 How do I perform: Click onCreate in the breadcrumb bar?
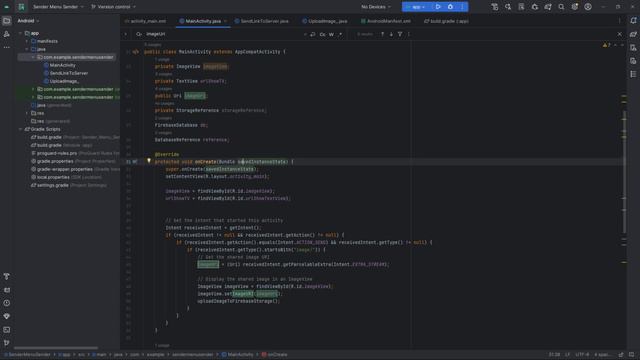tap(274, 355)
